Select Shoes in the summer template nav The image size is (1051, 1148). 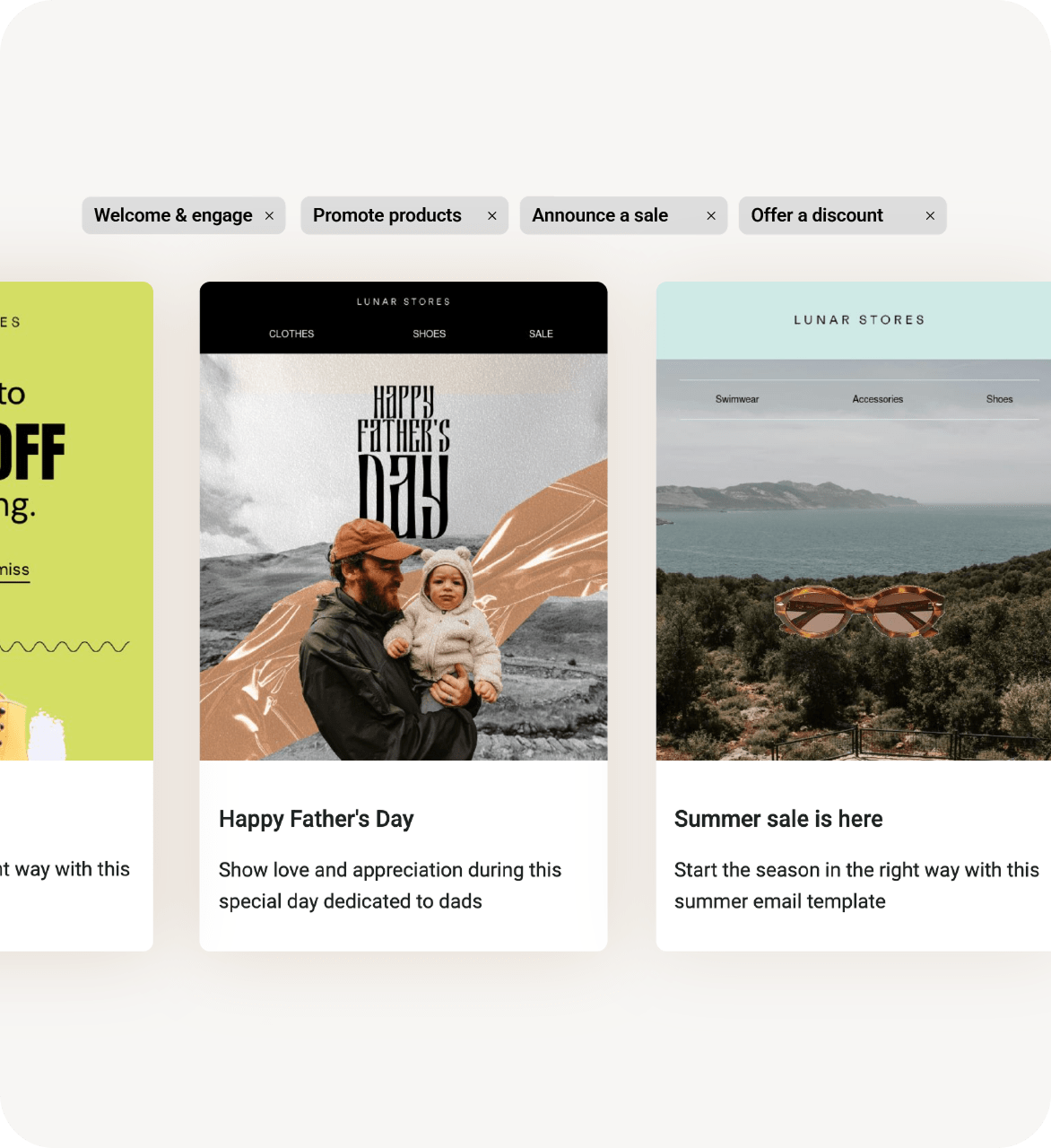point(999,399)
